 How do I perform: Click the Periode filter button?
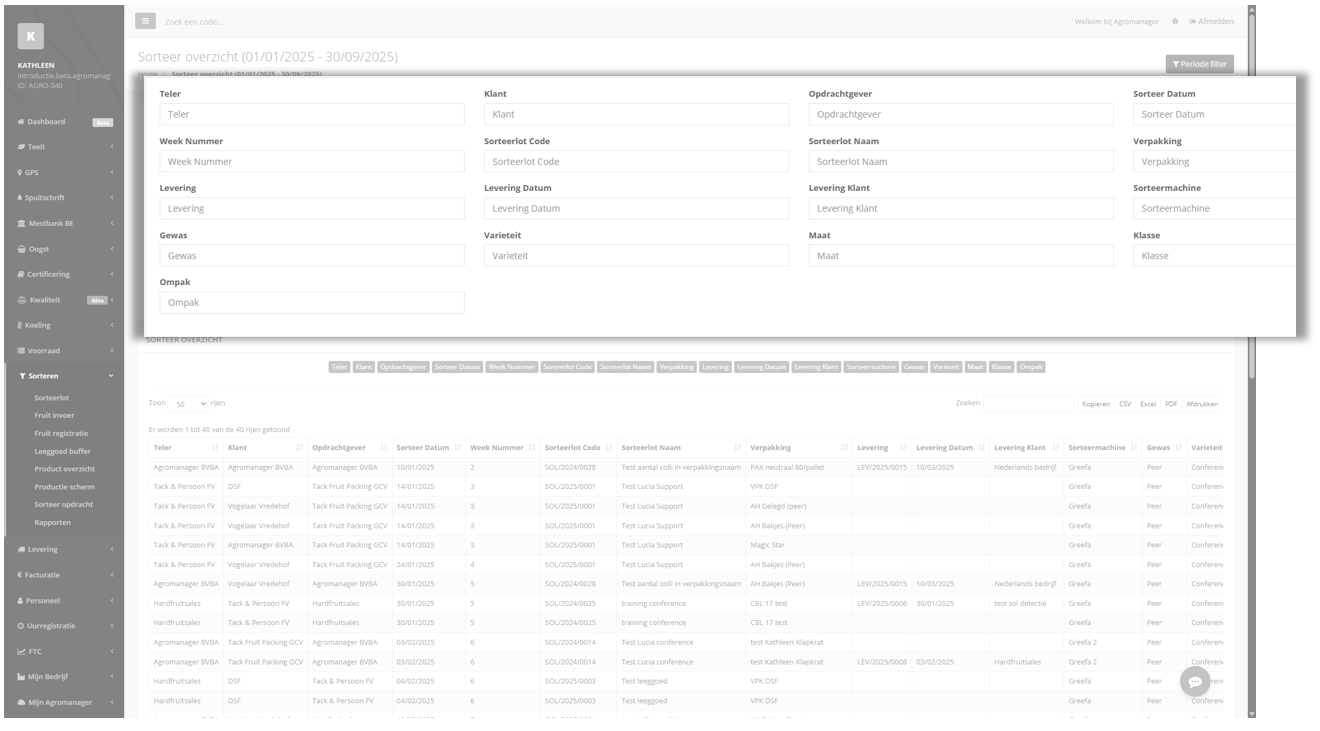click(1199, 64)
